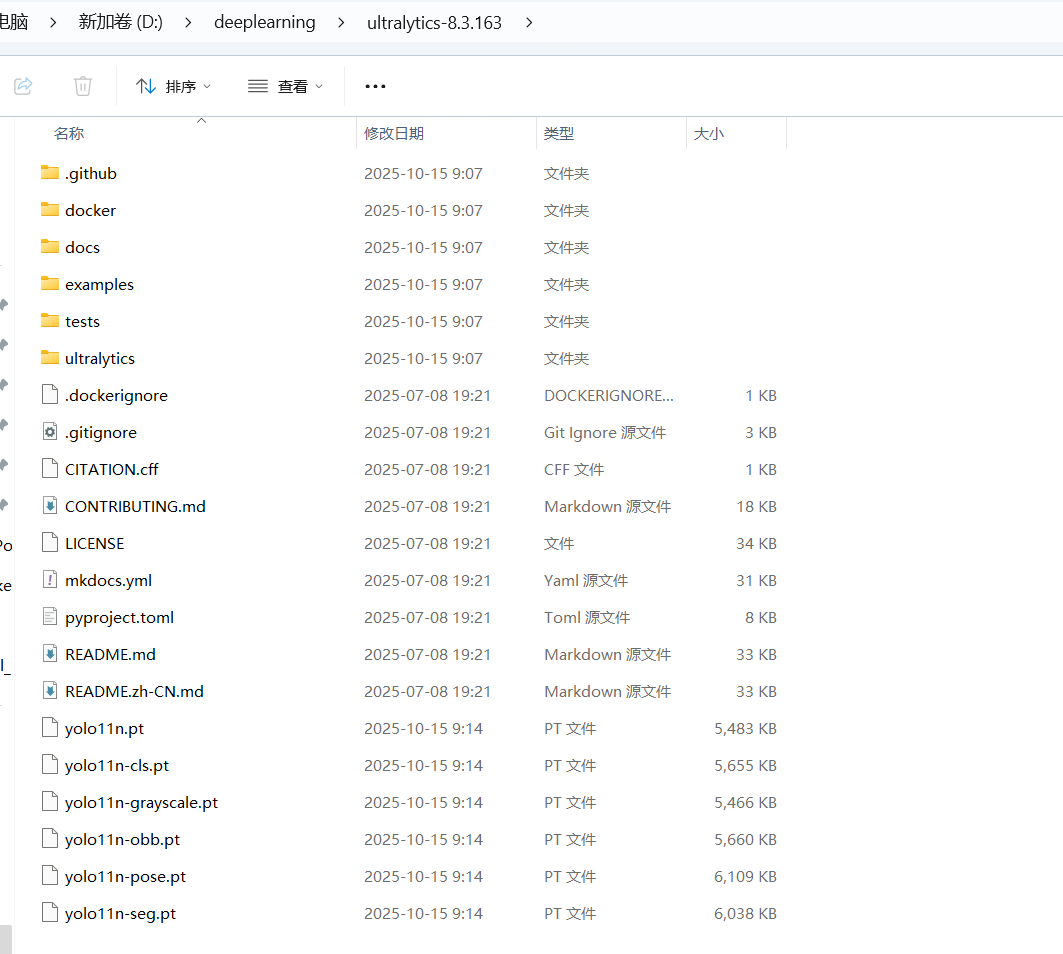
Task: Select the file name examples
Action: coord(100,285)
